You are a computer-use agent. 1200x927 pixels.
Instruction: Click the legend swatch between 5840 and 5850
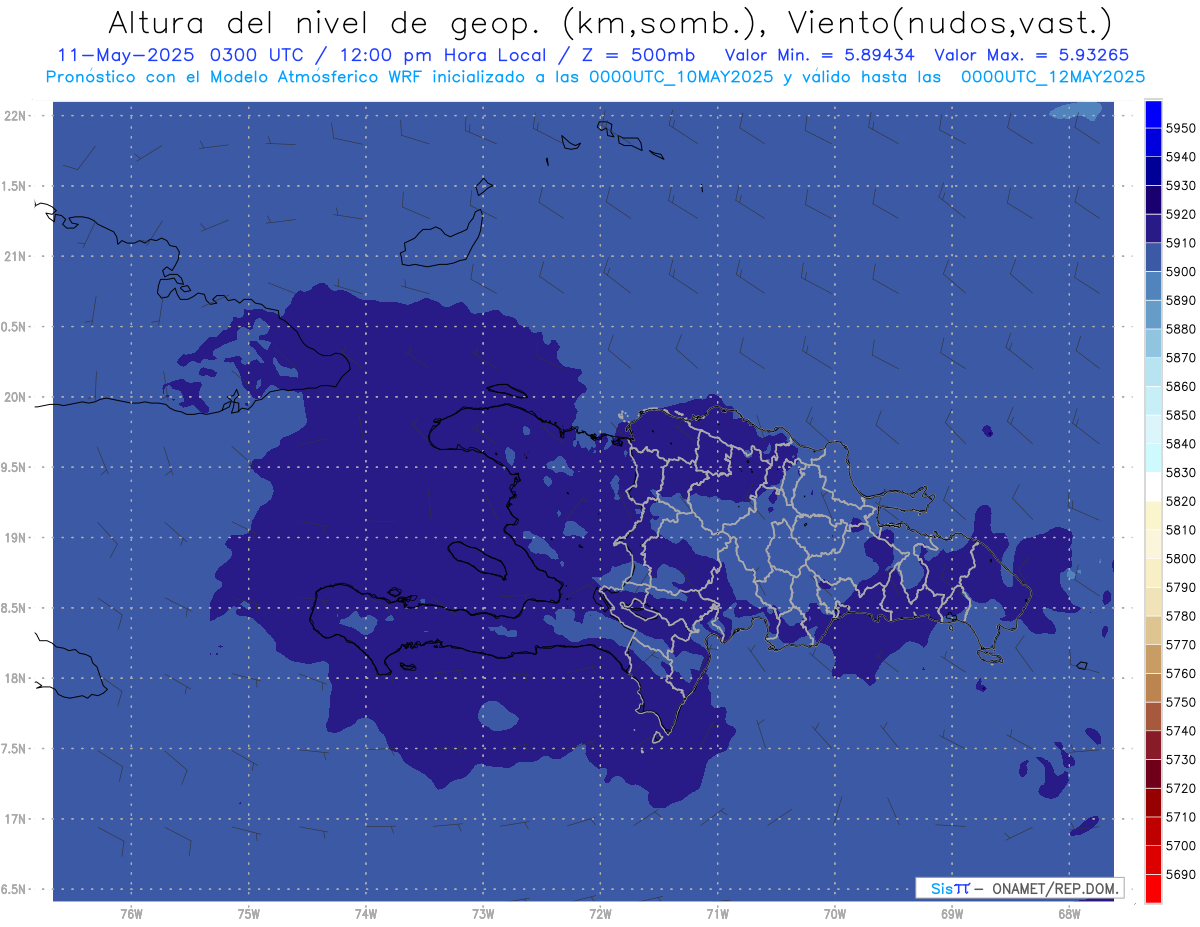tap(1153, 429)
